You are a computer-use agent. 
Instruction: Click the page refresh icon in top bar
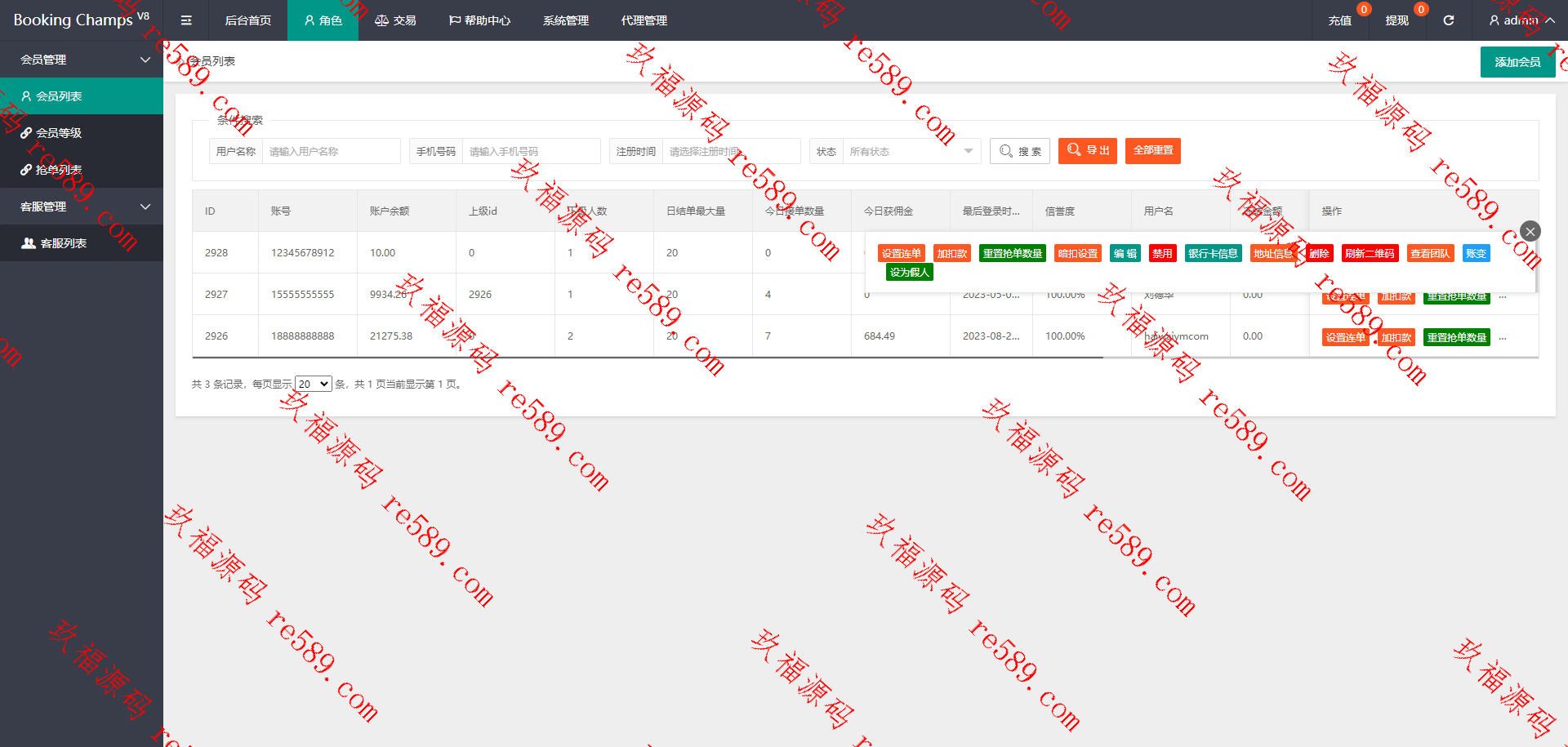1448,20
